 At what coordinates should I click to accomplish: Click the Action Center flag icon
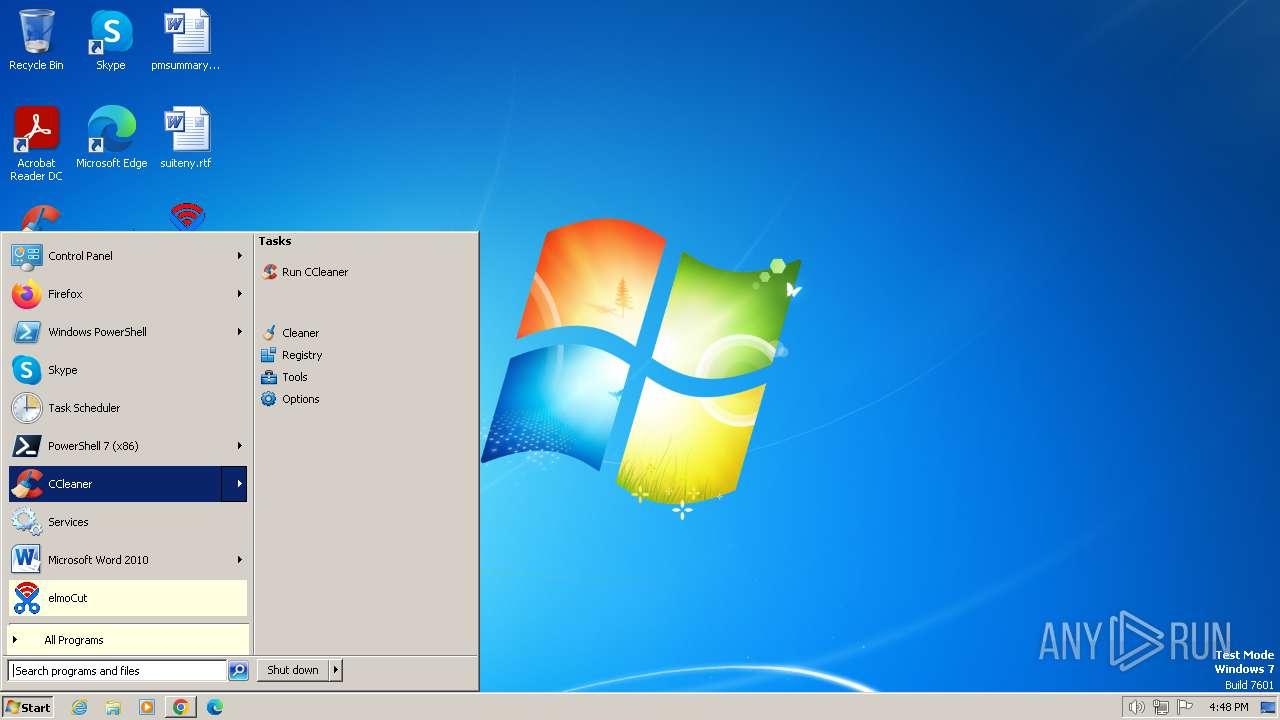point(1186,707)
